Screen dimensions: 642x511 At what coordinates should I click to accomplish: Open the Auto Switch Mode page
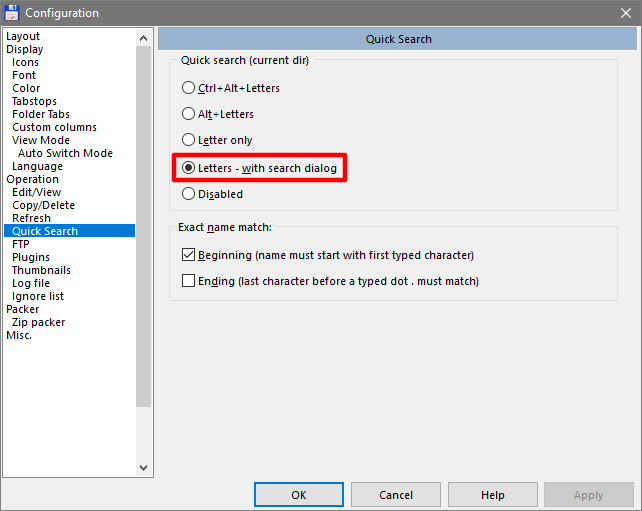point(66,153)
